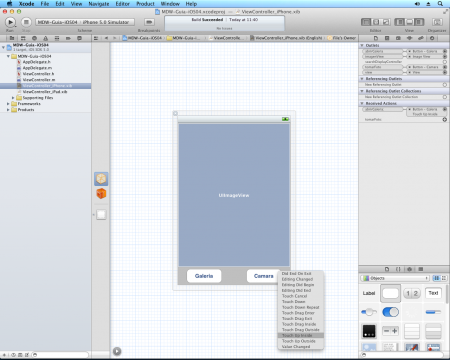
Task: Open the Navigate menu
Action: 99,4
